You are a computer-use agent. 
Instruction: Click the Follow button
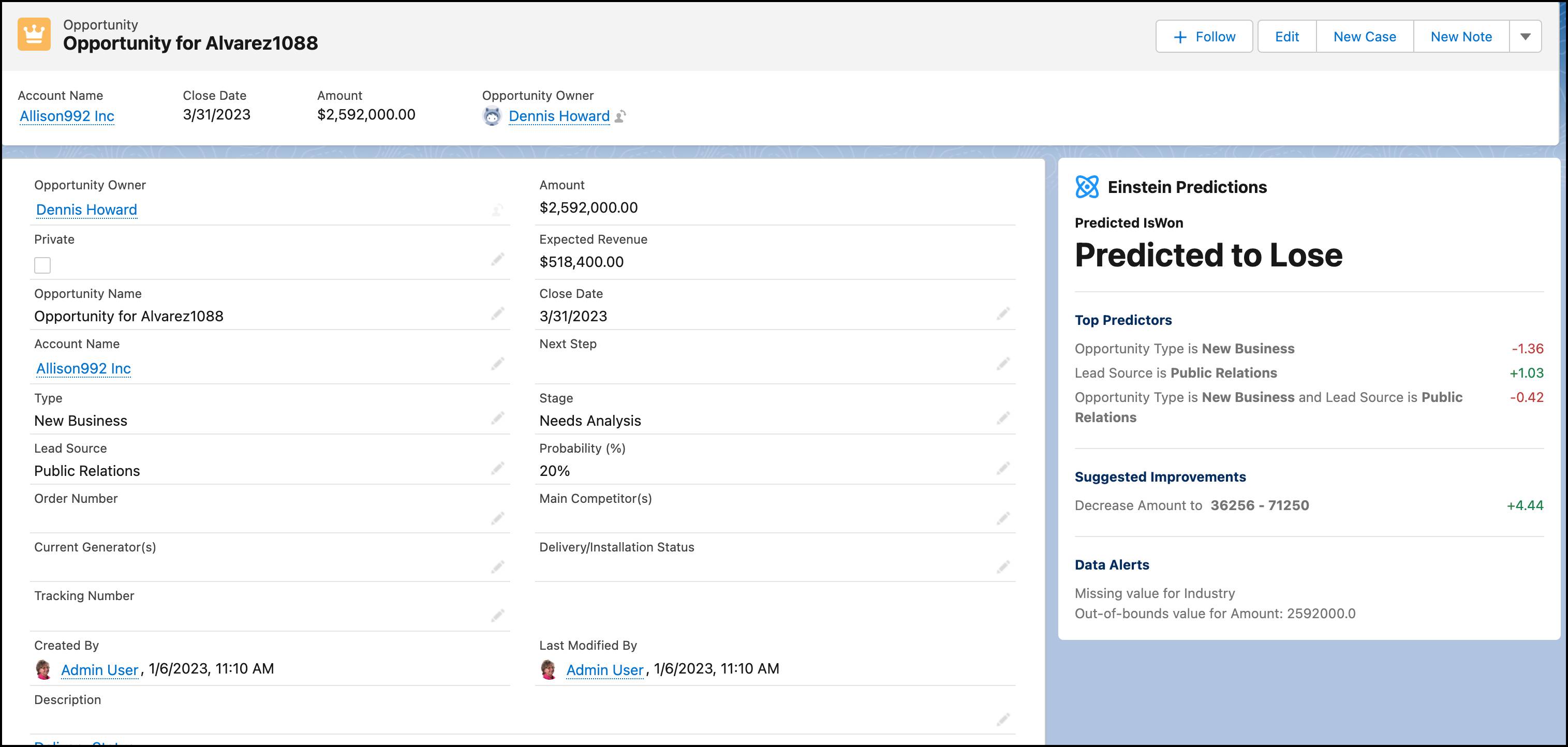coord(1203,36)
